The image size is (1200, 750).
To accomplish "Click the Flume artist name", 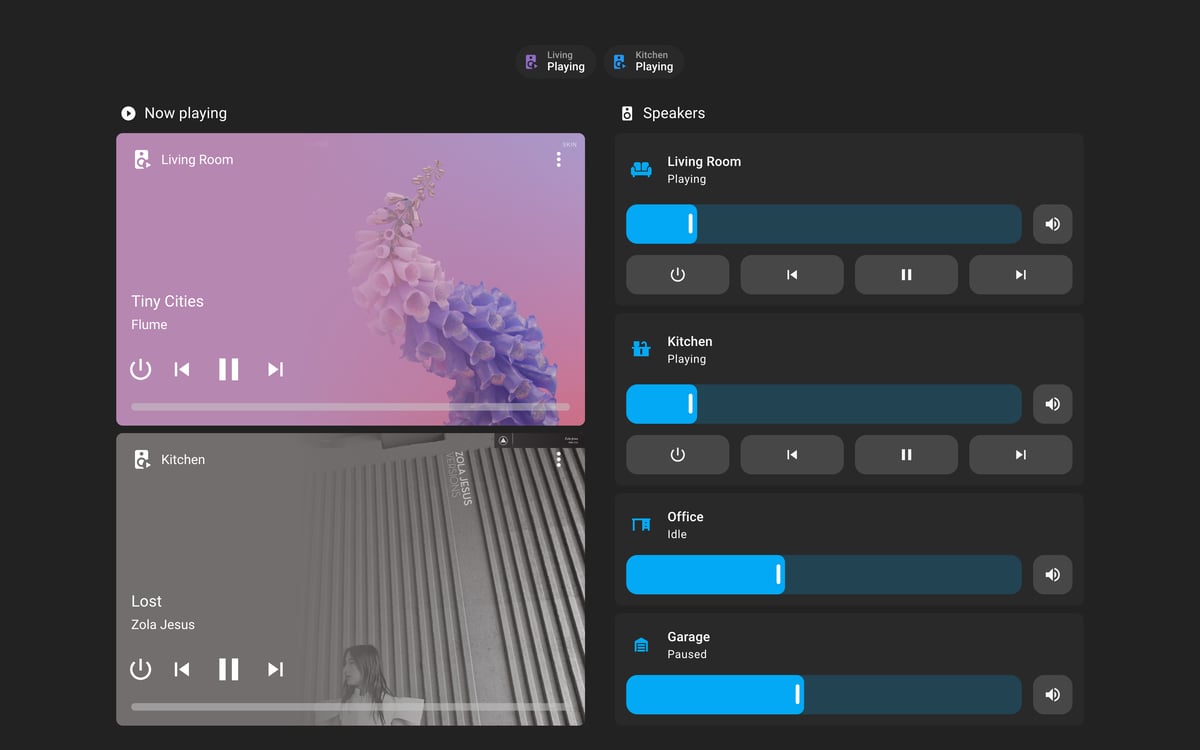I will (x=149, y=325).
